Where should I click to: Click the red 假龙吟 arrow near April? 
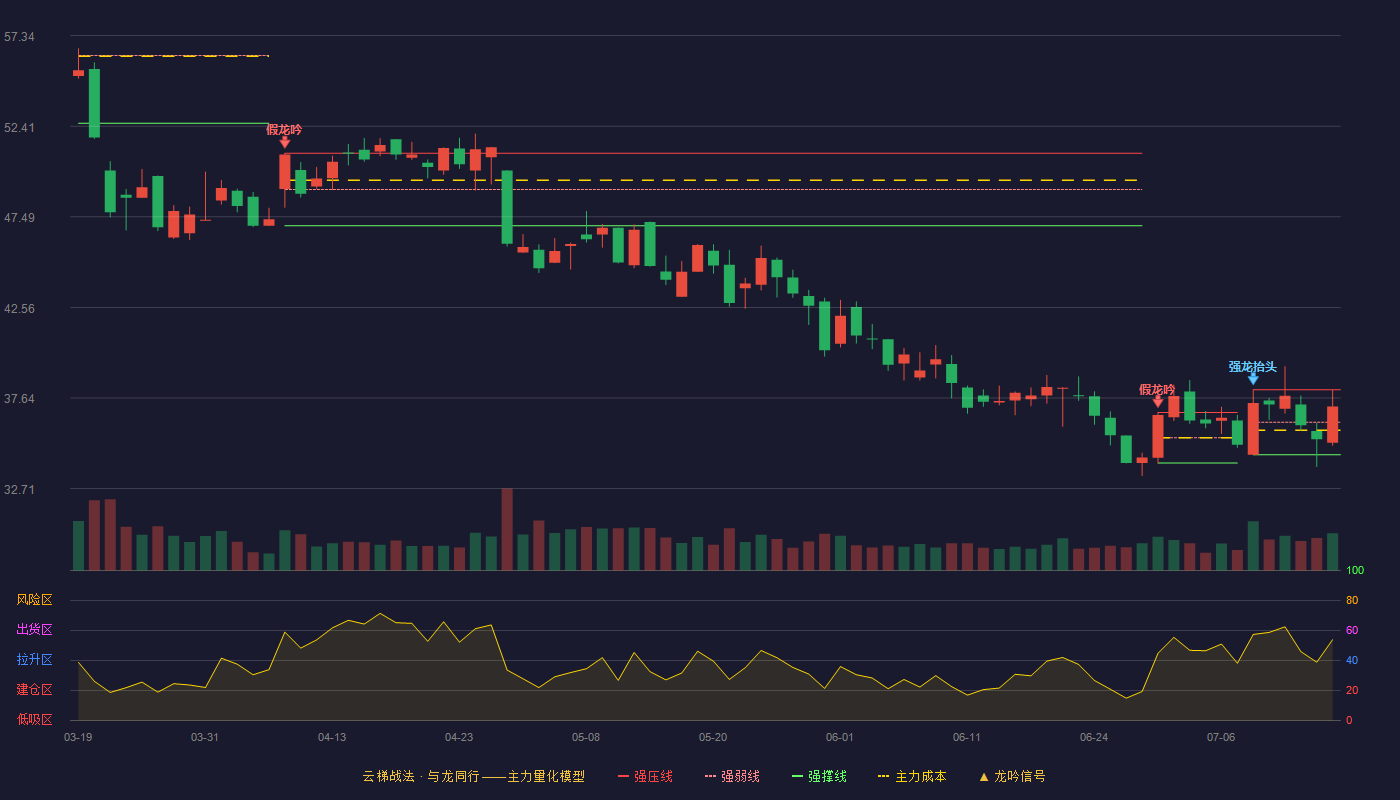click(285, 142)
